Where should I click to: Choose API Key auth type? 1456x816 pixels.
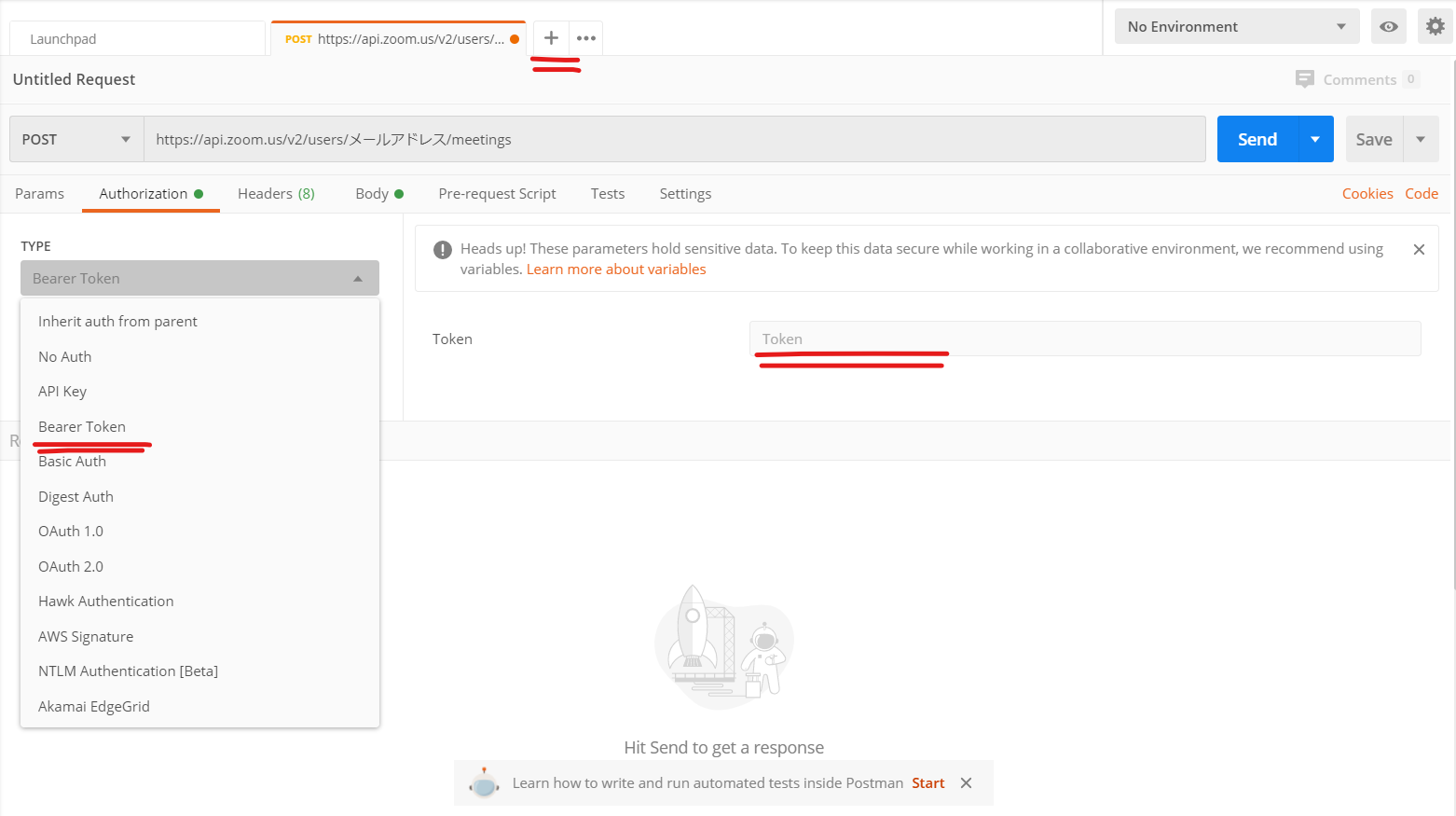coord(199,391)
